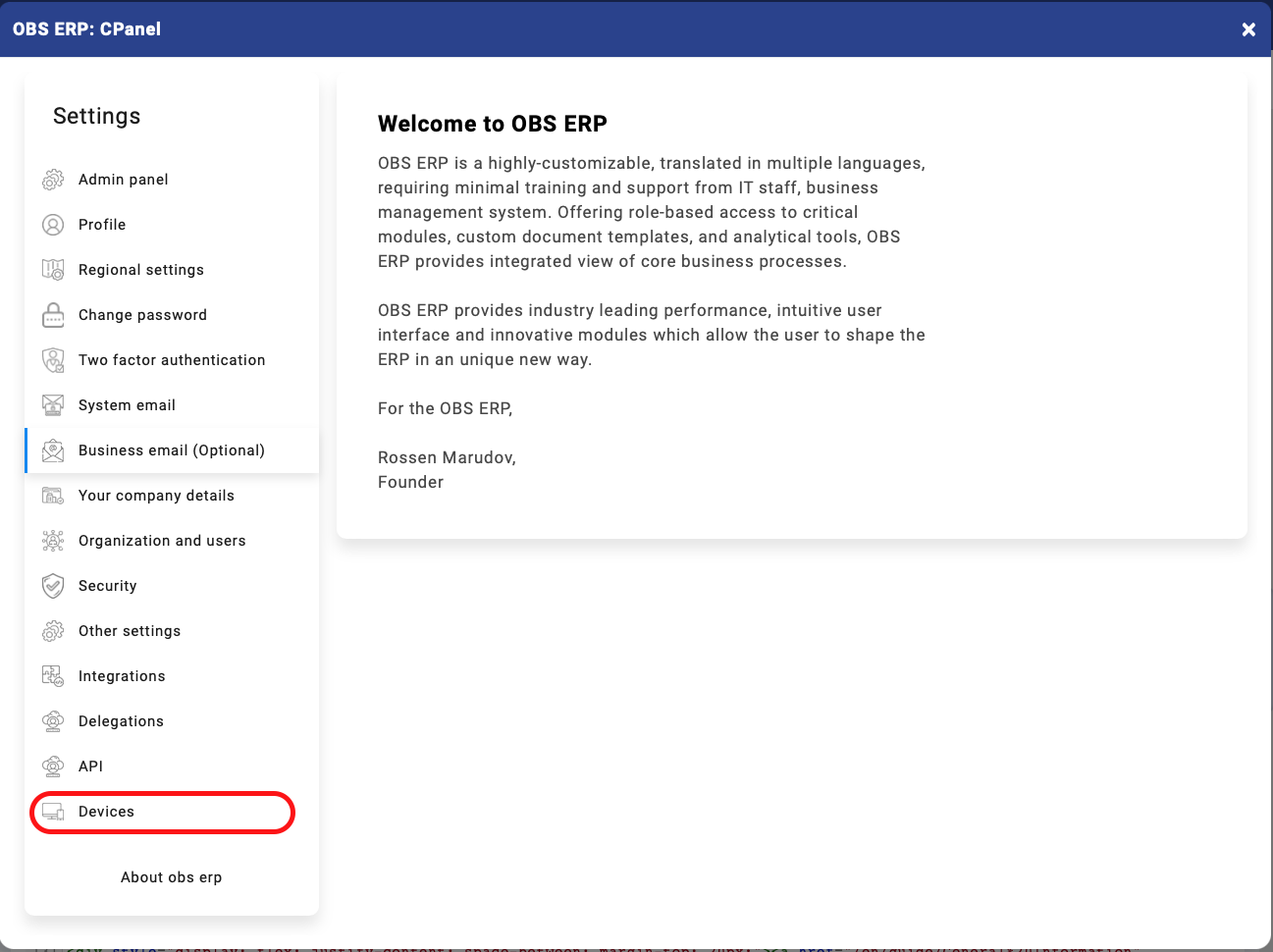
Task: Open Your company details
Action: [172, 496]
